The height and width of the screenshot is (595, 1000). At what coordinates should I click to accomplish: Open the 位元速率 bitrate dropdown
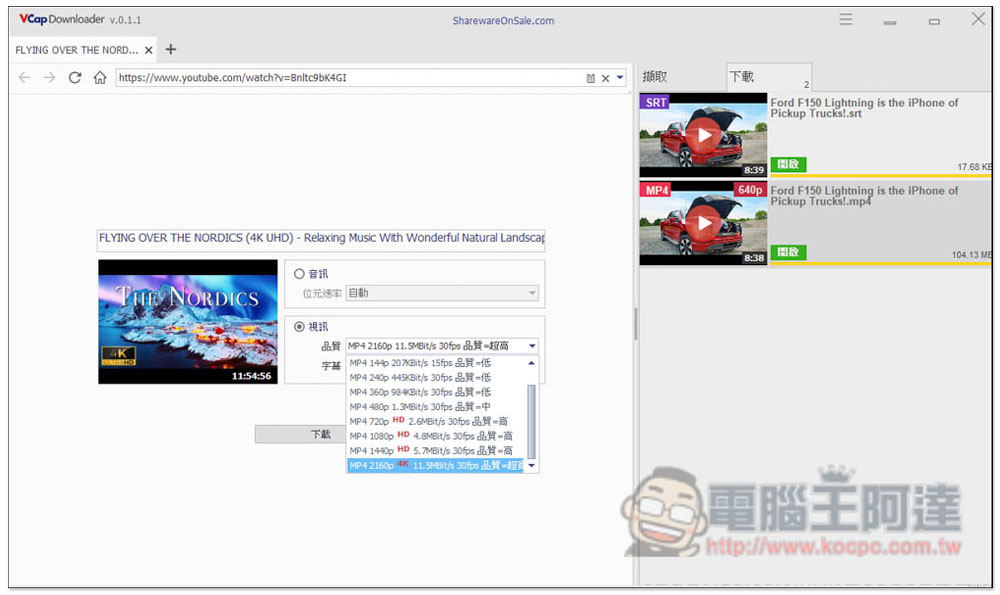pos(442,293)
